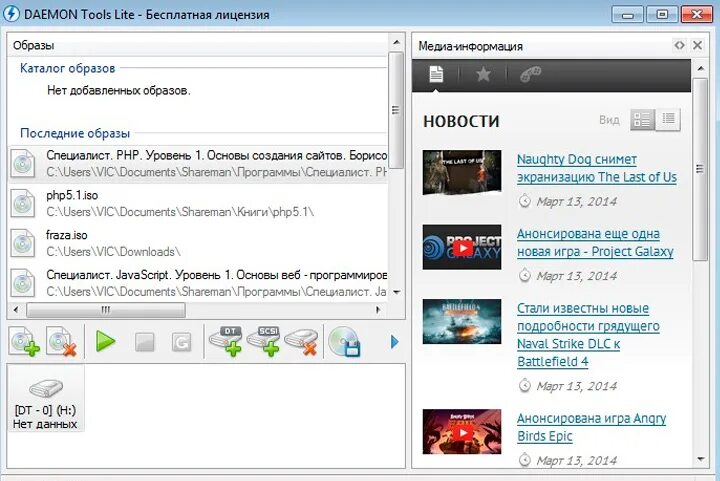Click Нет добавленных образов text
720x481 pixels.
point(118,90)
